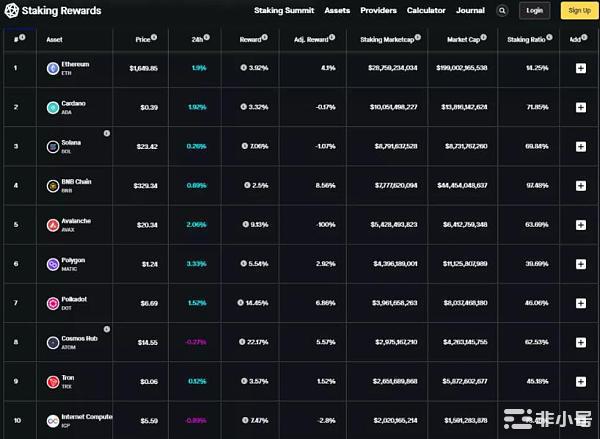
Task: Open the Polygon MATIC asset link
Action: click(74, 264)
